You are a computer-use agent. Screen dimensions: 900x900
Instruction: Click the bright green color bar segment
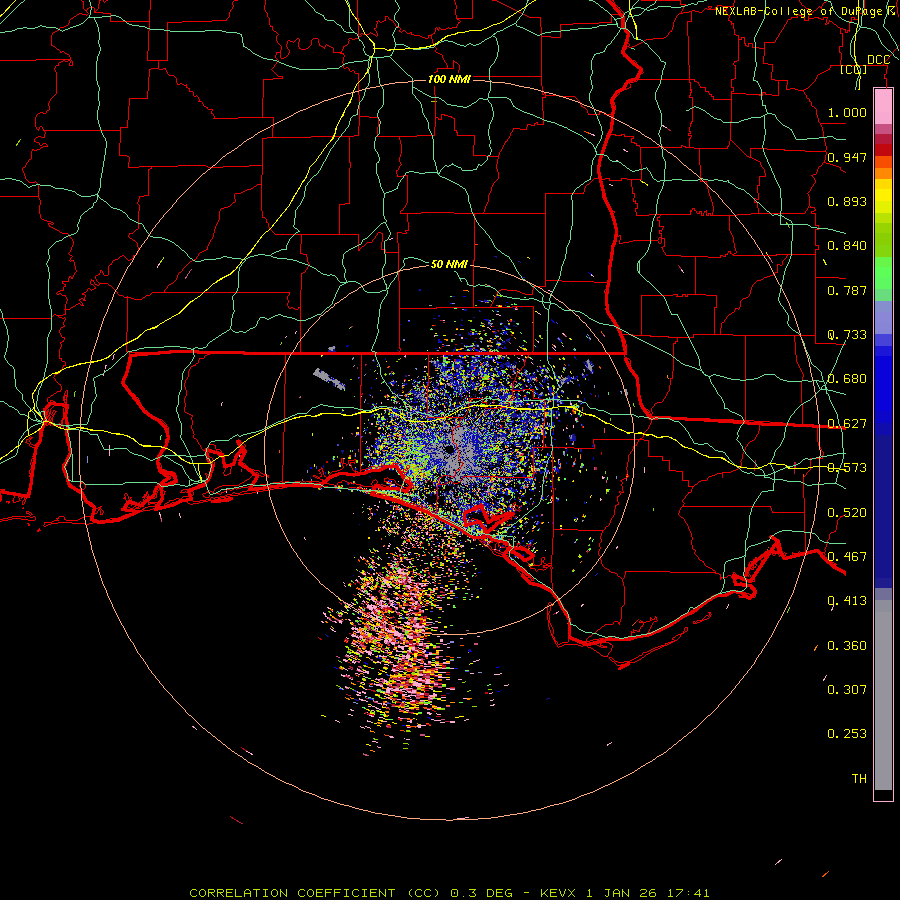tap(883, 273)
